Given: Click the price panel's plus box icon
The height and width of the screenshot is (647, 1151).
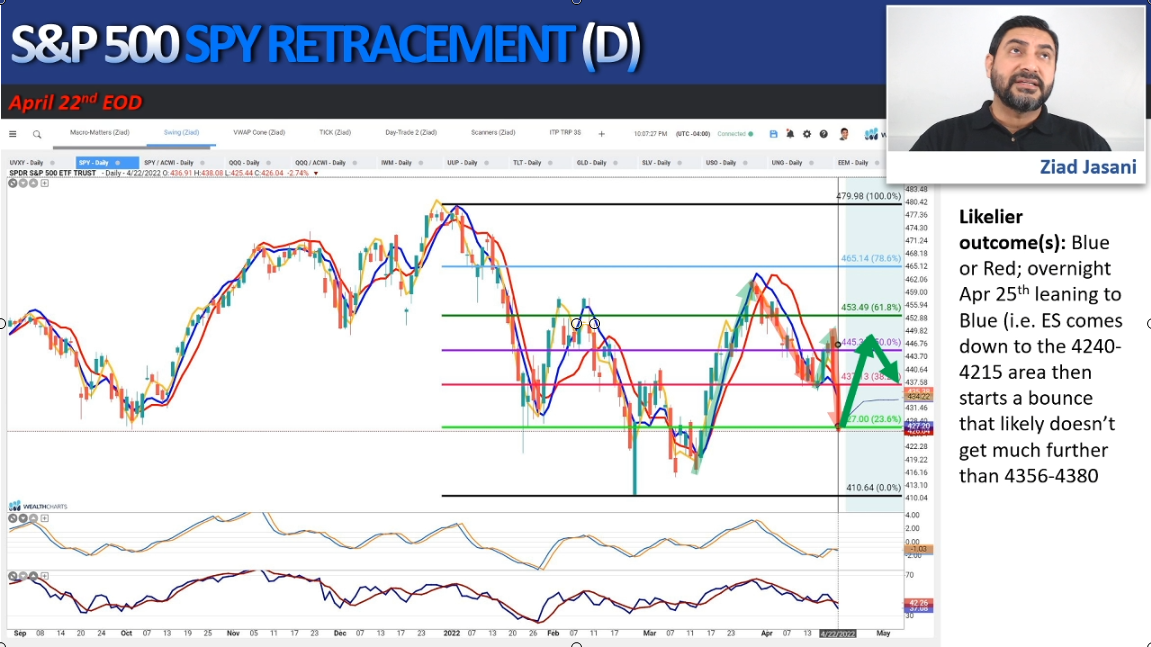Looking at the screenshot, I should pyautogui.click(x=44, y=183).
